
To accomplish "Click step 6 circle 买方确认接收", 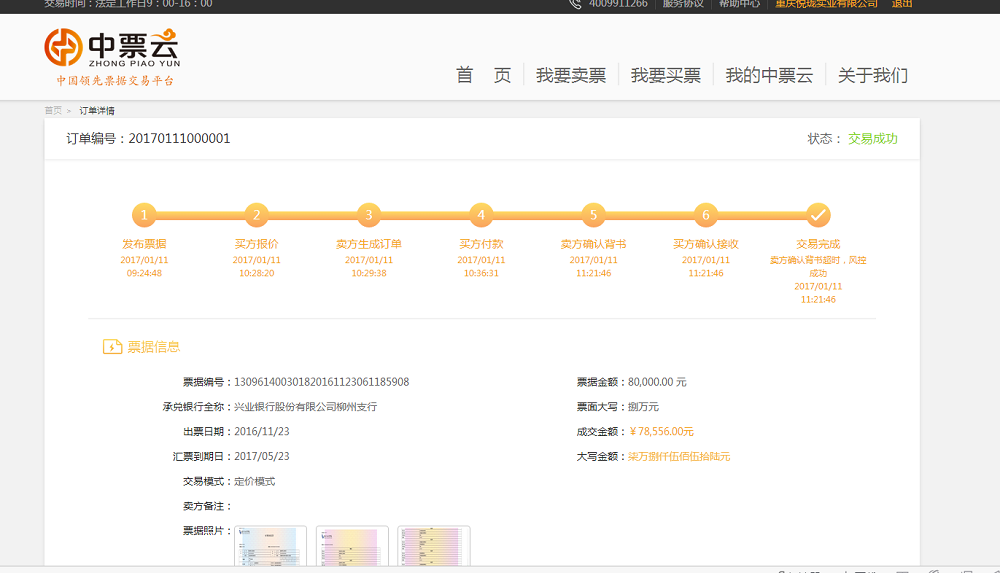I will coord(705,215).
